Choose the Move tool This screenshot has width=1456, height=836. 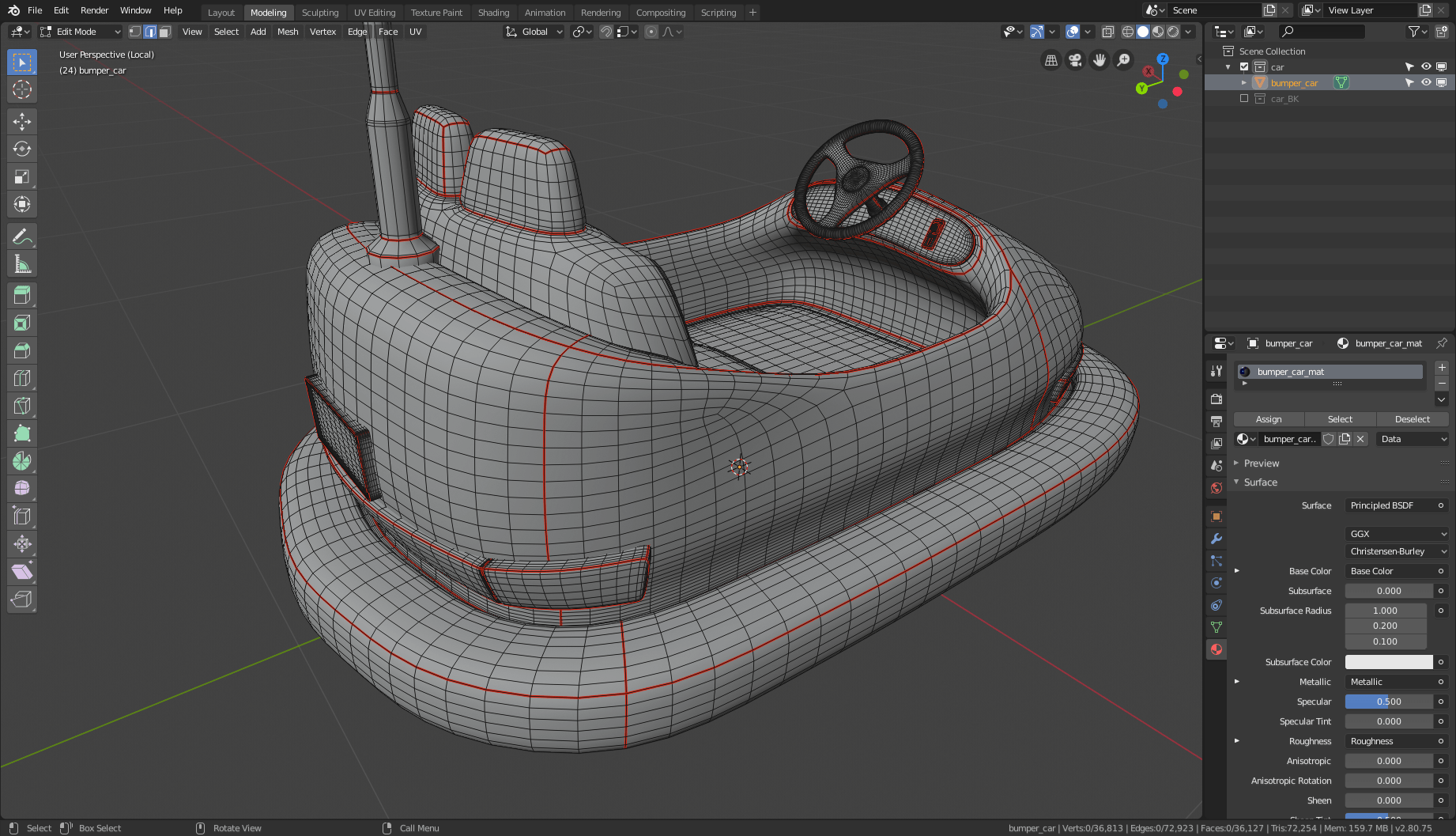[22, 121]
